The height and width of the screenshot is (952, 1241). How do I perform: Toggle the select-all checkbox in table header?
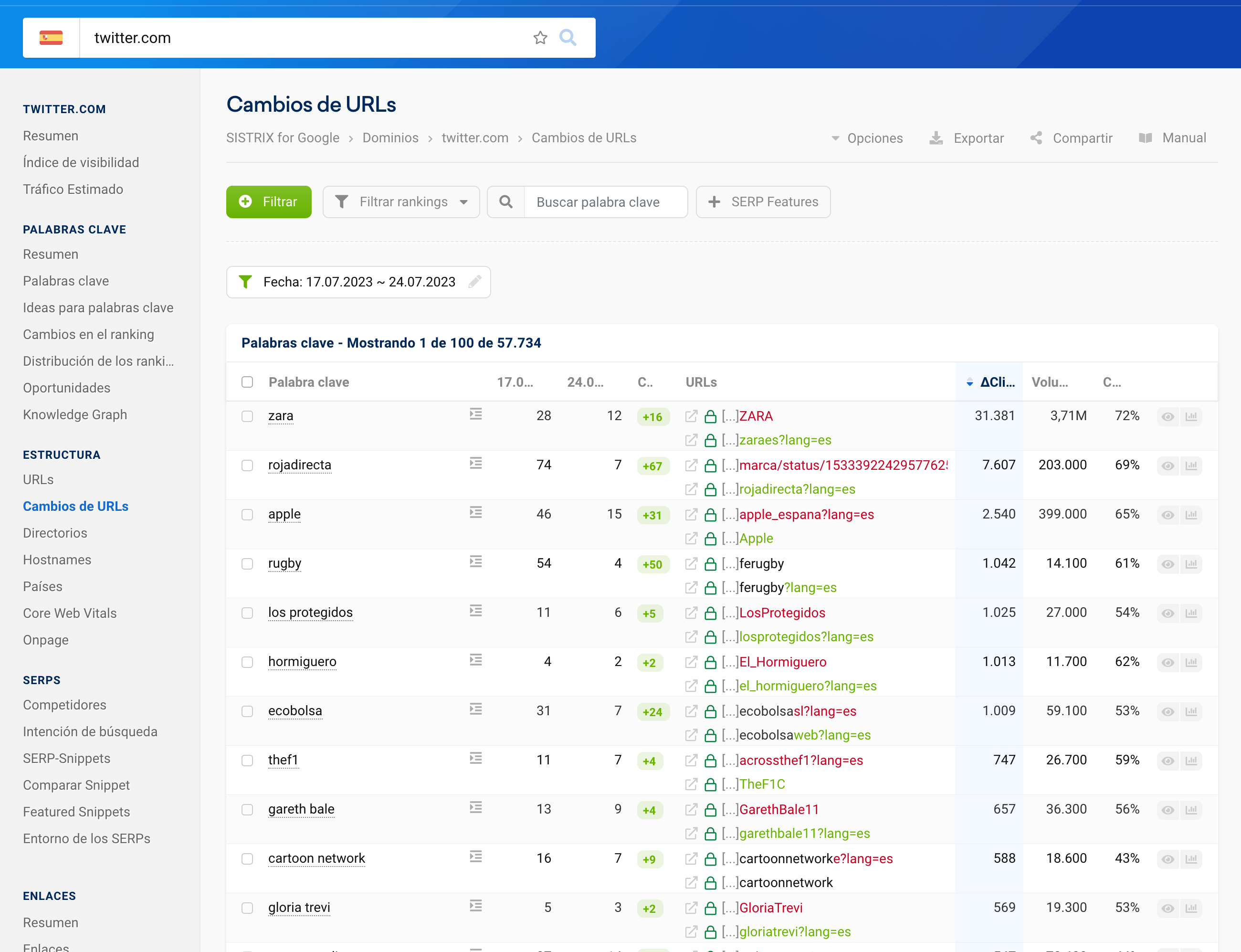pyautogui.click(x=248, y=382)
